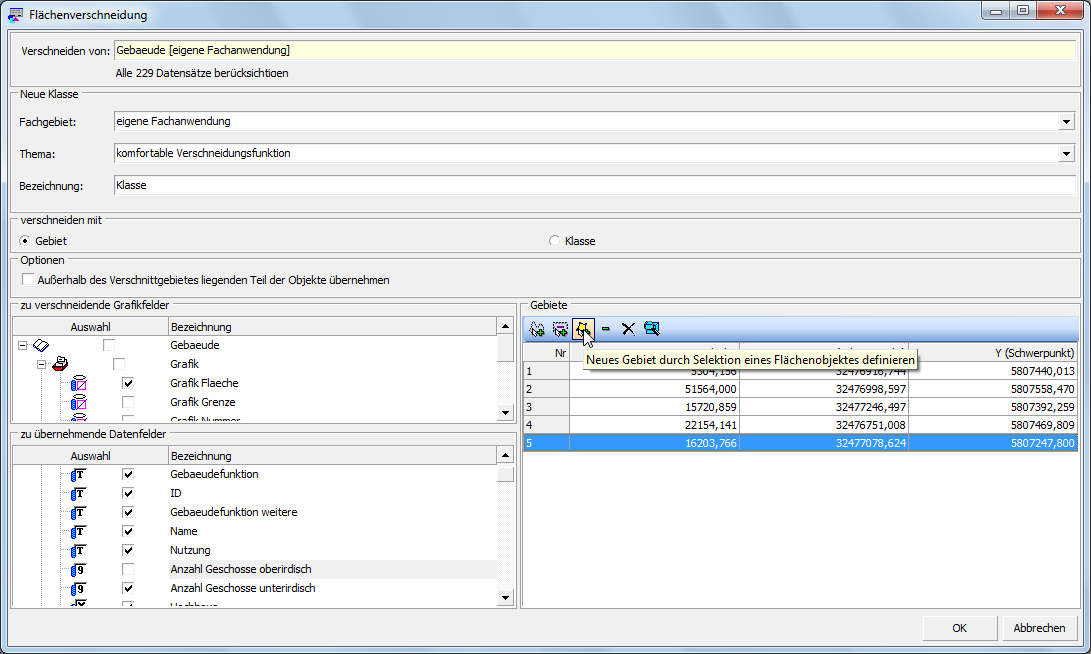Collapse the Grafik tree node
Image resolution: width=1091 pixels, height=654 pixels.
(x=42, y=364)
